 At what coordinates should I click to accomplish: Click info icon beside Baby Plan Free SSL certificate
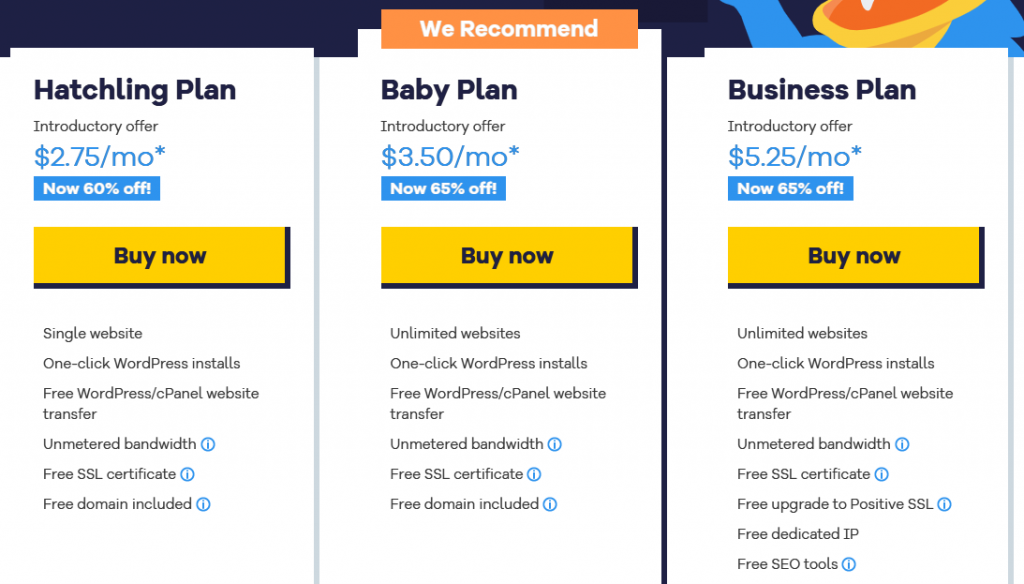click(x=534, y=474)
